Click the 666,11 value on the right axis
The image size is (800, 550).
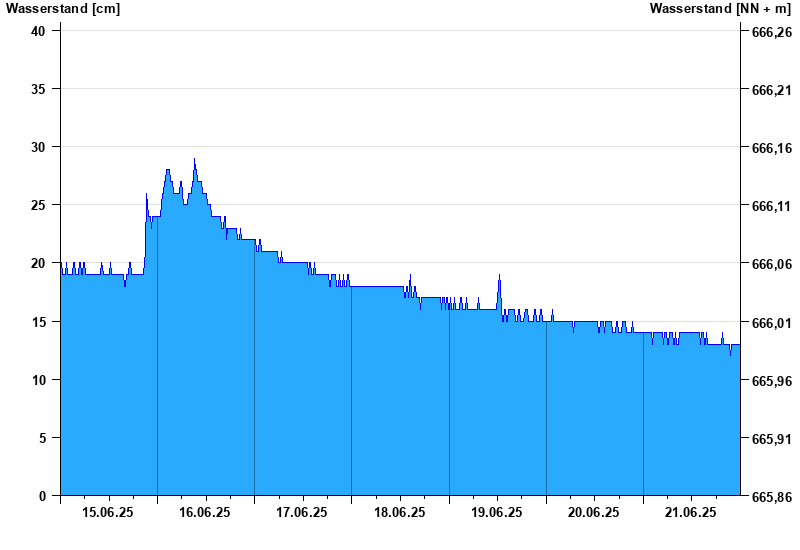pos(771,206)
